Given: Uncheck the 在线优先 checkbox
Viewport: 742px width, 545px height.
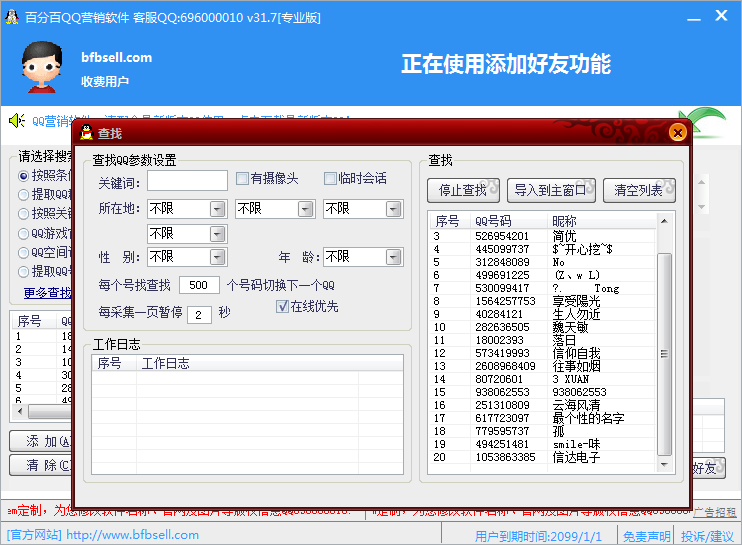Looking at the screenshot, I should 282,306.
